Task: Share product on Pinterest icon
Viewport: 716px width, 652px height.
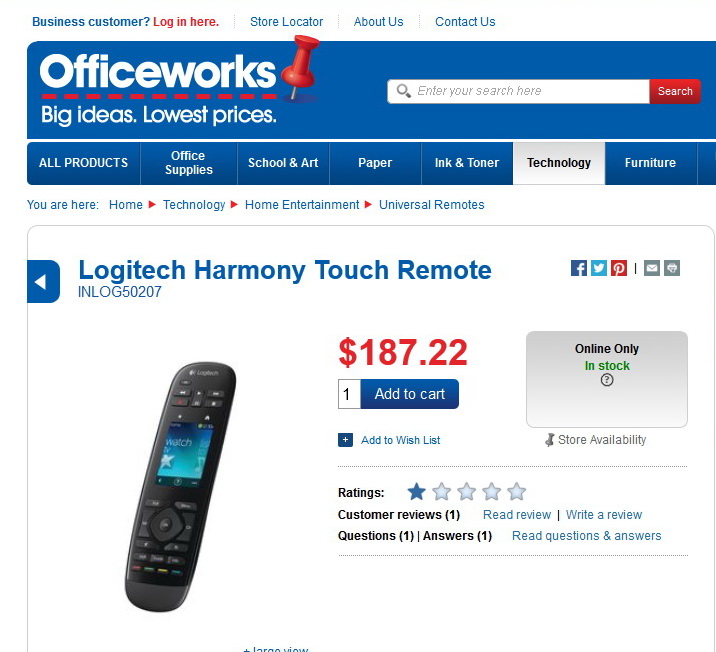Action: [x=619, y=268]
